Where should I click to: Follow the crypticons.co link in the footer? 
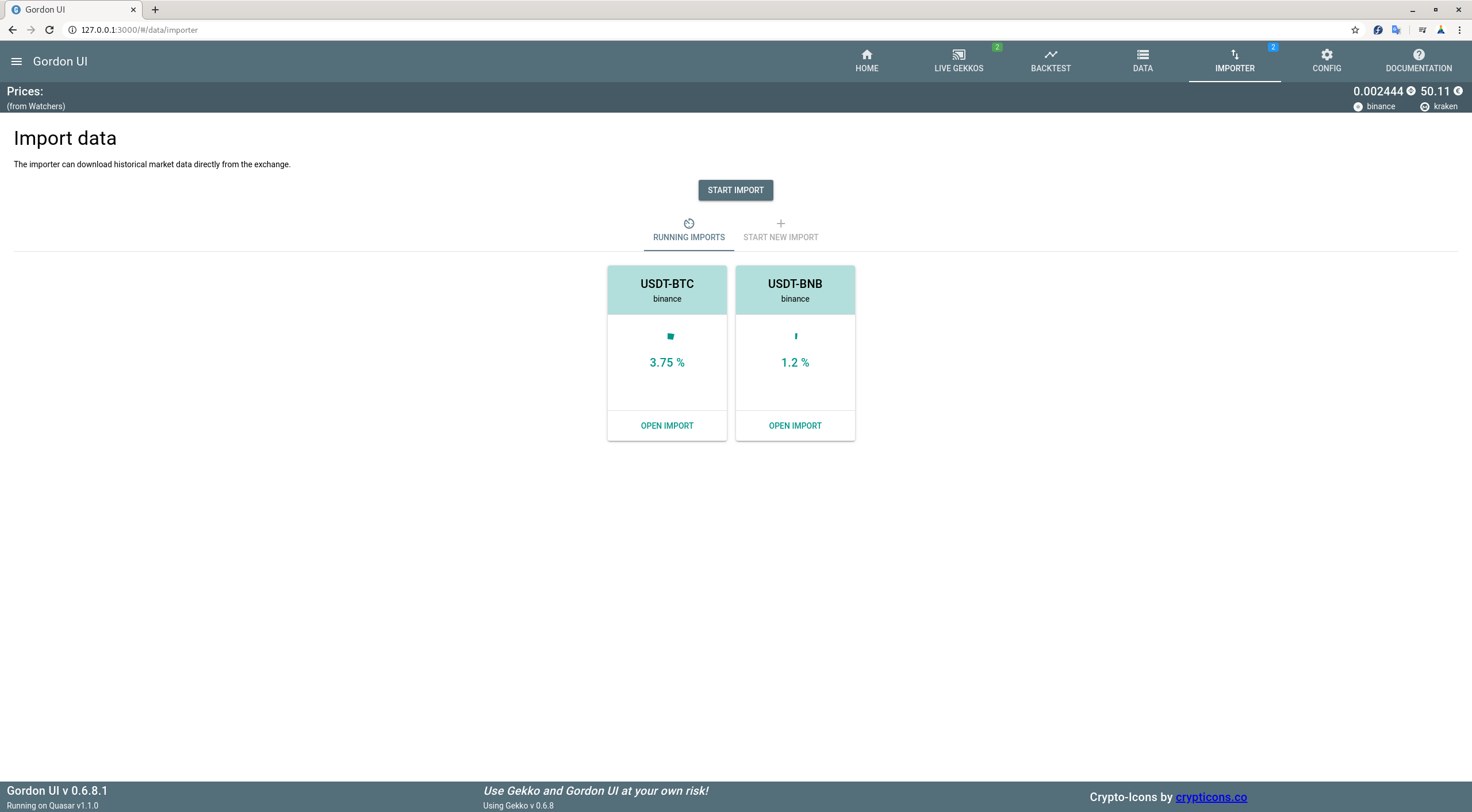click(1211, 796)
